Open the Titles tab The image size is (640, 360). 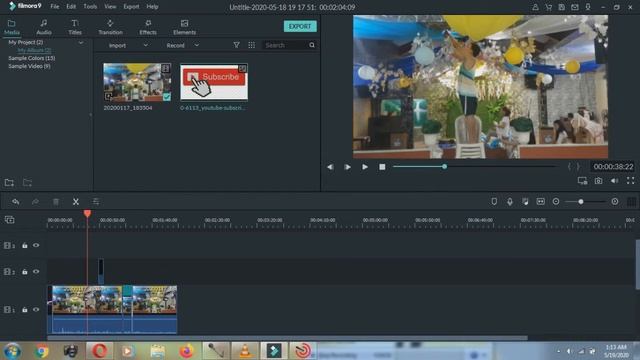pyautogui.click(x=75, y=27)
